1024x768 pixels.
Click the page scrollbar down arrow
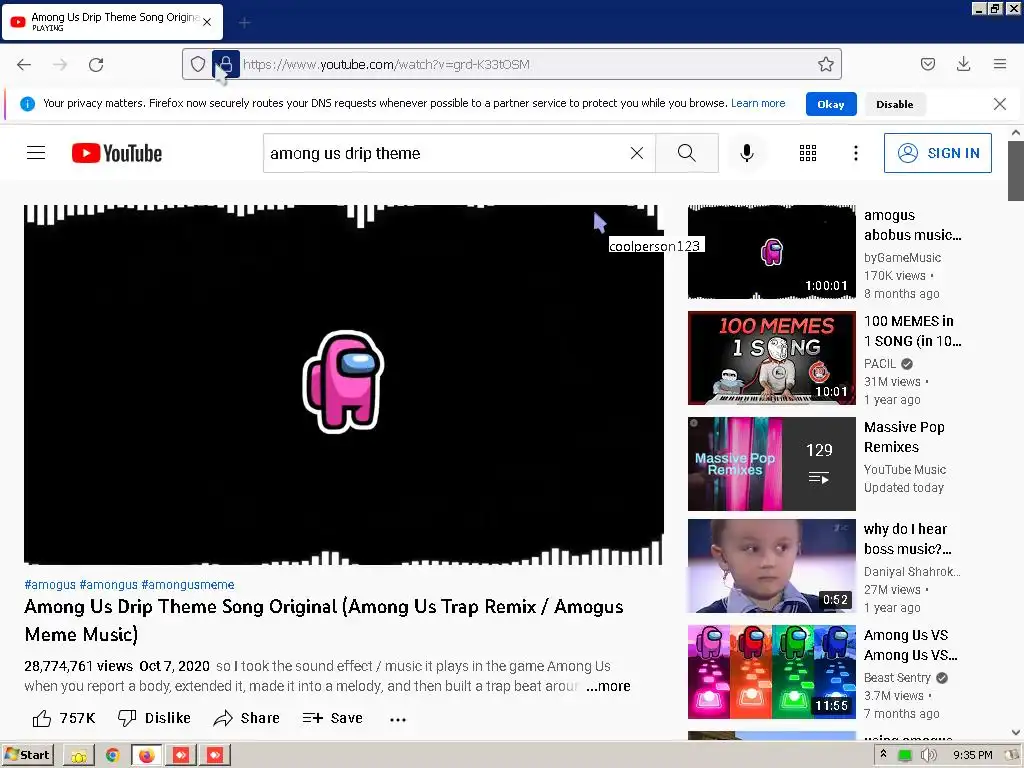coord(1016,733)
